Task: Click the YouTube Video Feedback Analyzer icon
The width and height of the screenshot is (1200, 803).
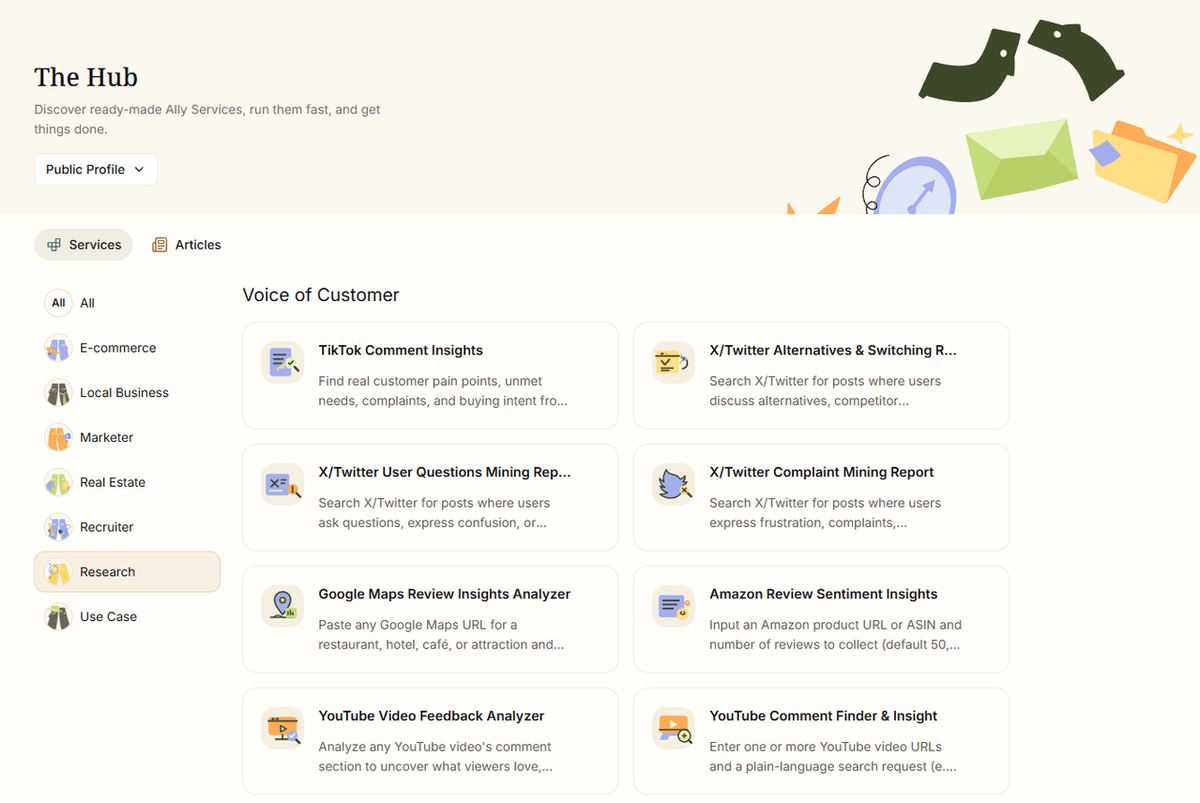Action: tap(282, 729)
